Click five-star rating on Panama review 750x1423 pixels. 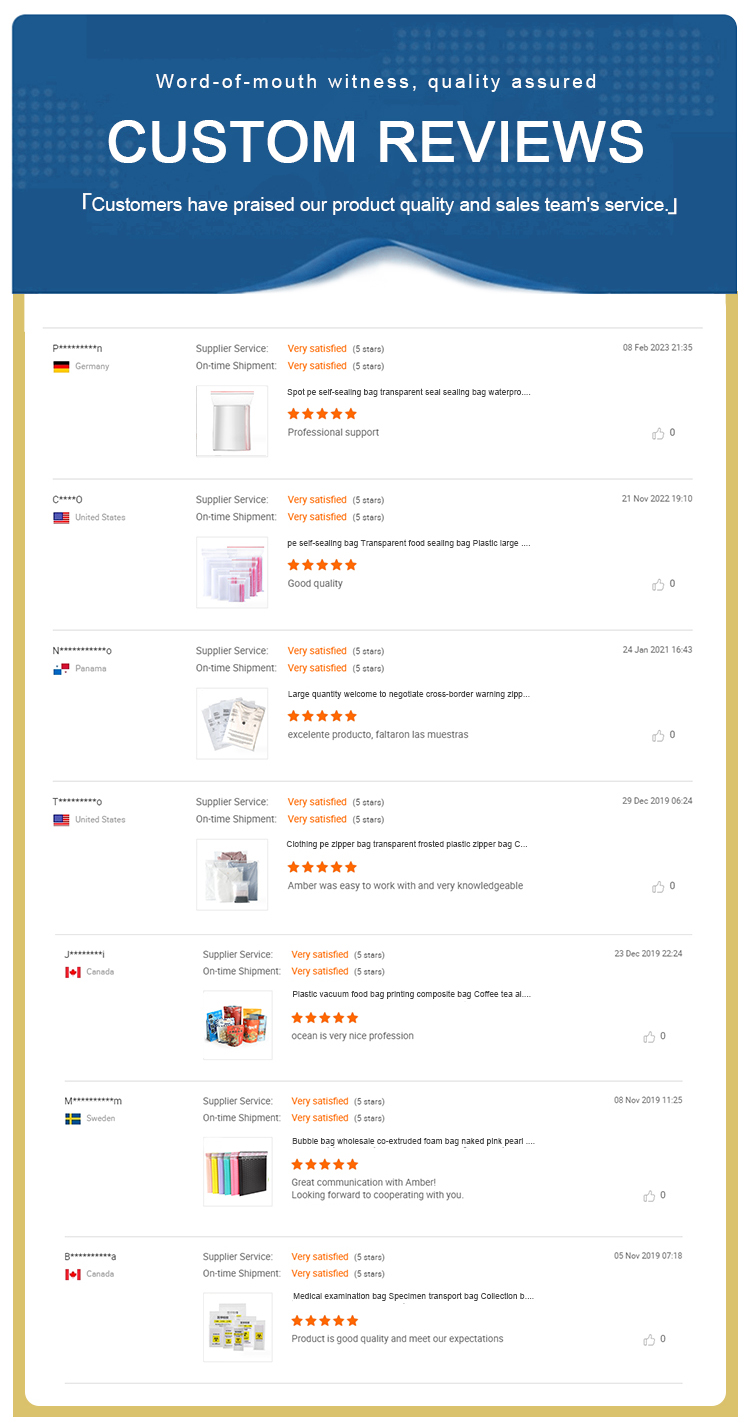[x=322, y=716]
